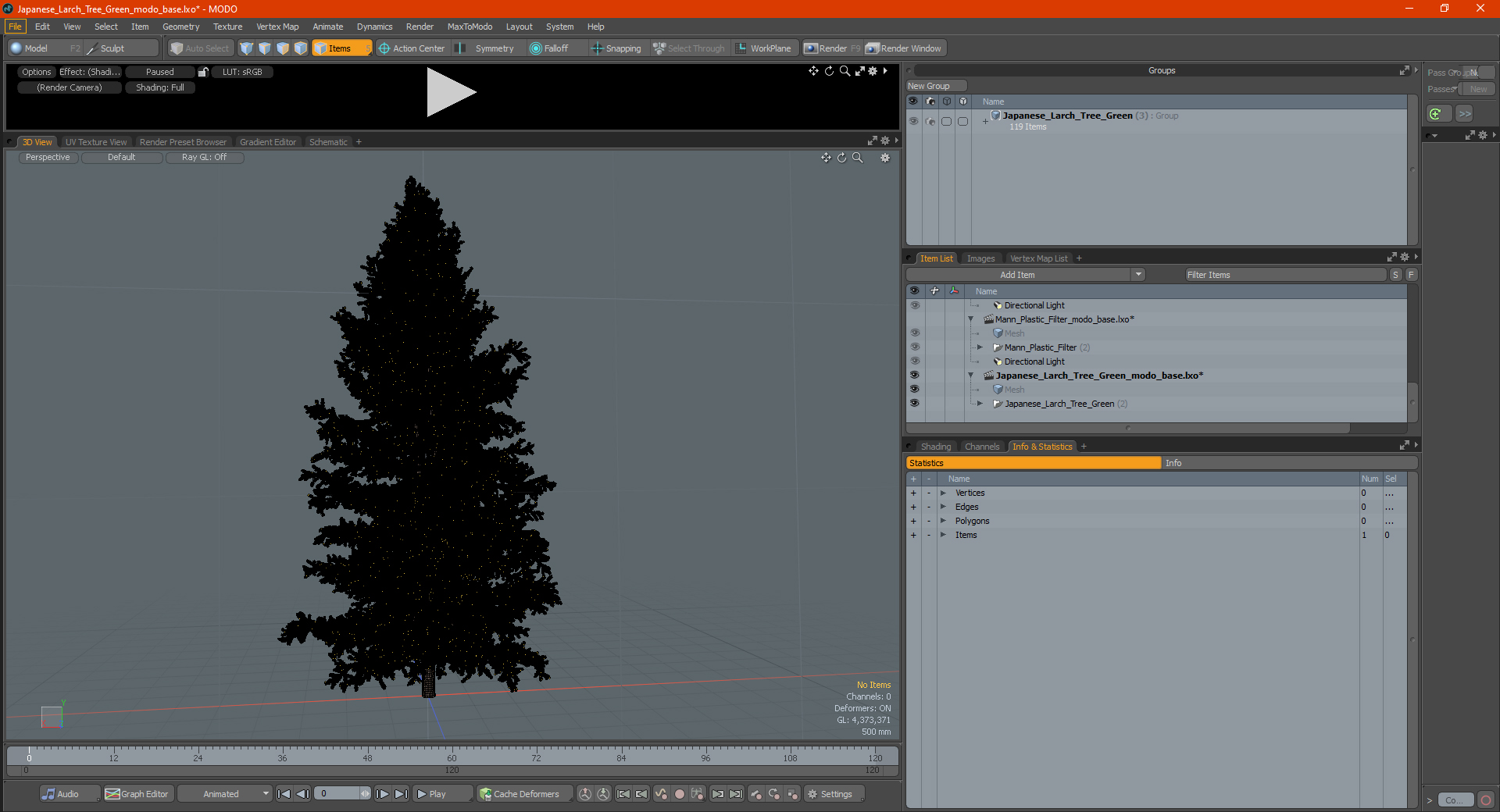Select the Polygons selection mode icon
The height and width of the screenshot is (812, 1500).
tap(283, 48)
